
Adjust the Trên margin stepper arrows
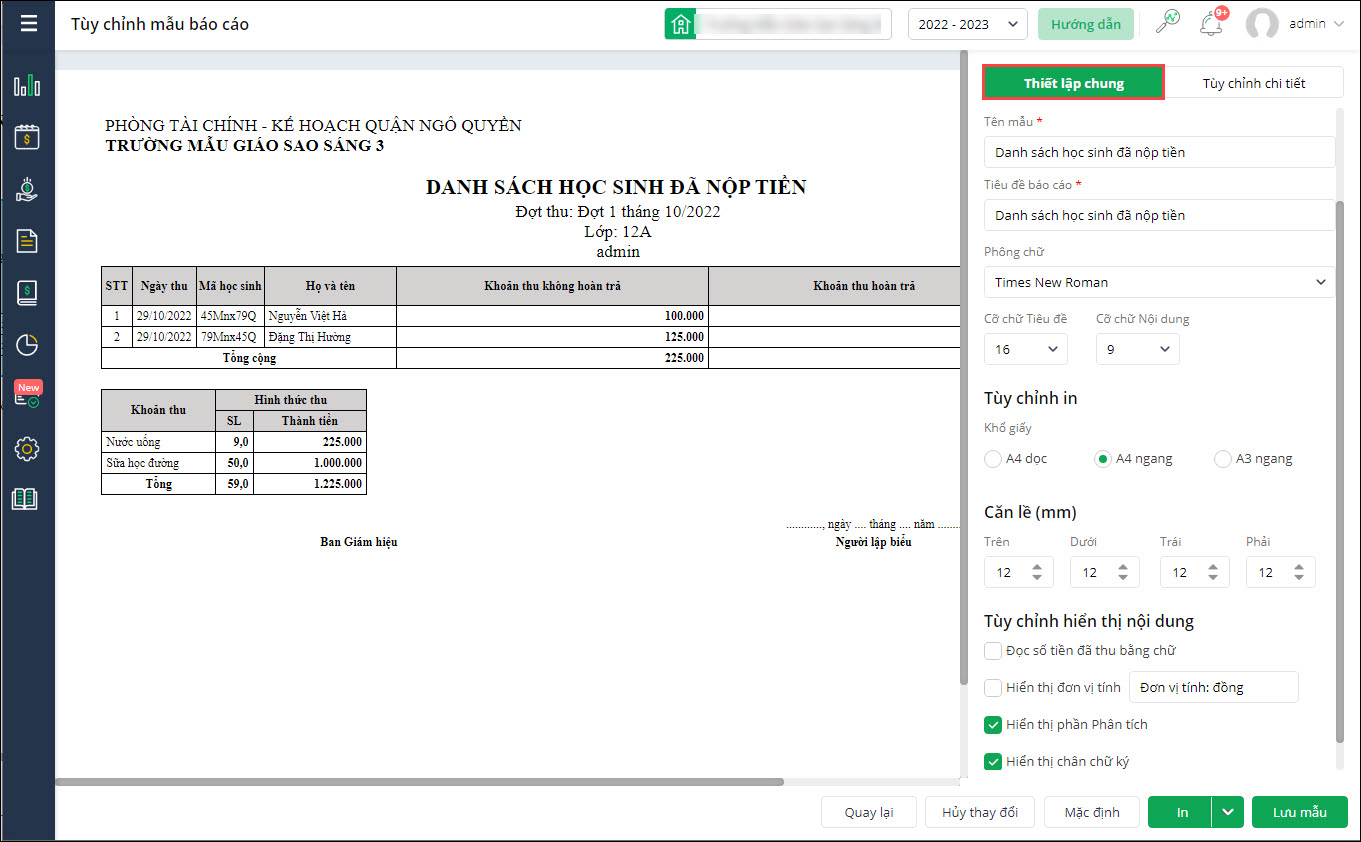(x=1037, y=573)
